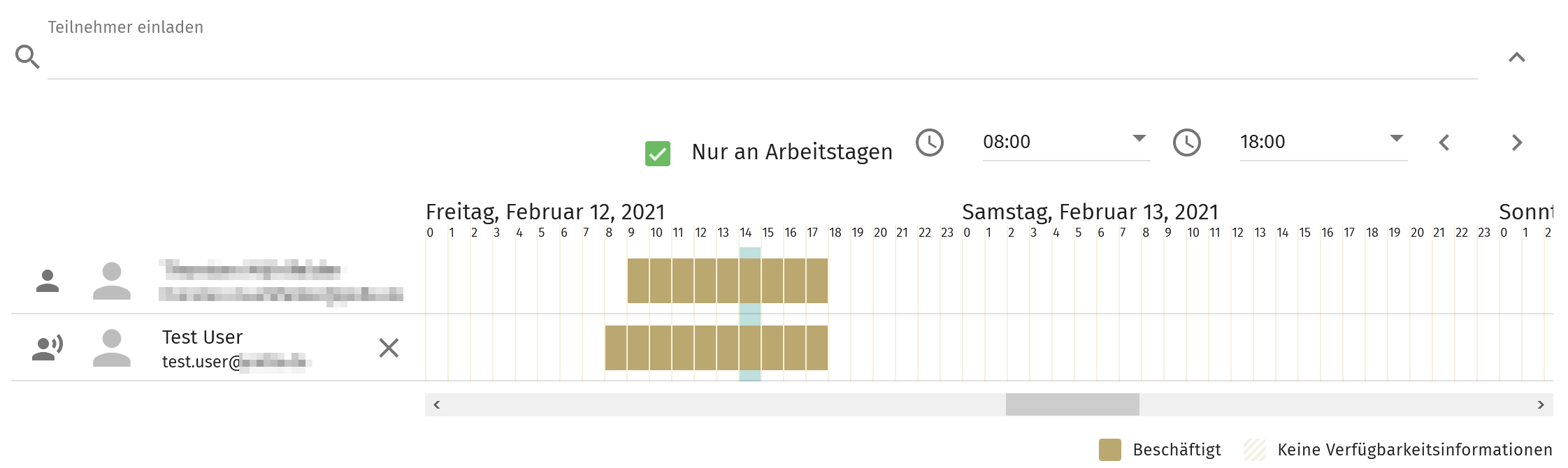Click the speaking-person role icon for Test User

point(48,348)
